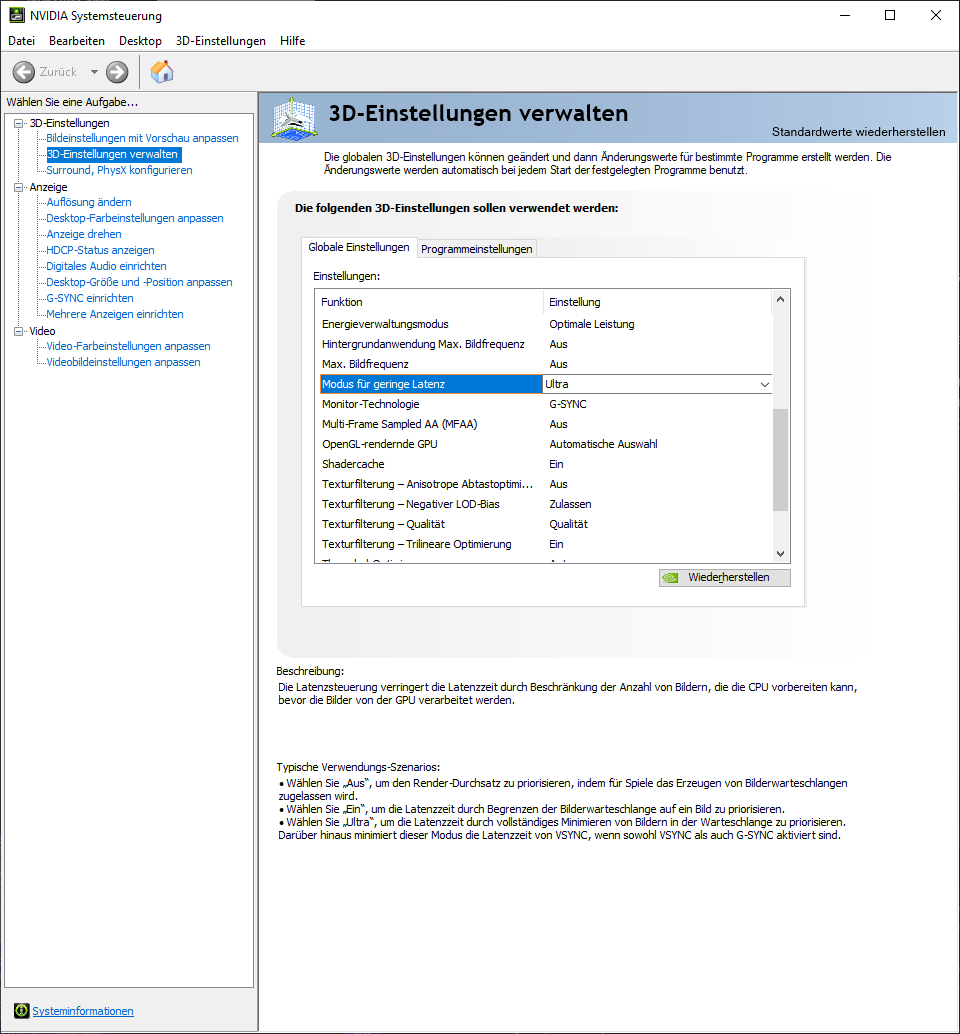Viewport: 960px width, 1034px height.
Task: Maximize the NVIDIA Systemsteuerung window
Action: coord(890,15)
